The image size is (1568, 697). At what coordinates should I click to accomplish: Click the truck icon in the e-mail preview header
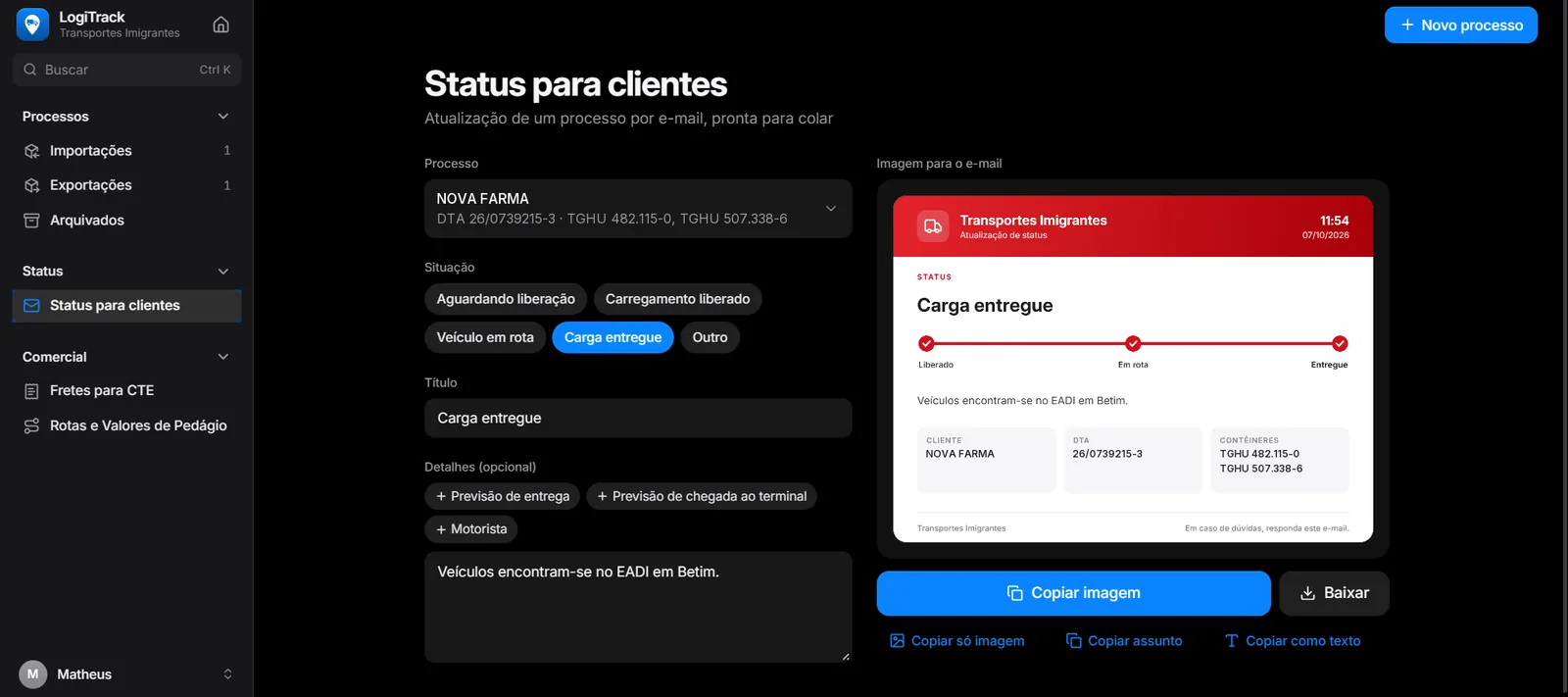933,226
